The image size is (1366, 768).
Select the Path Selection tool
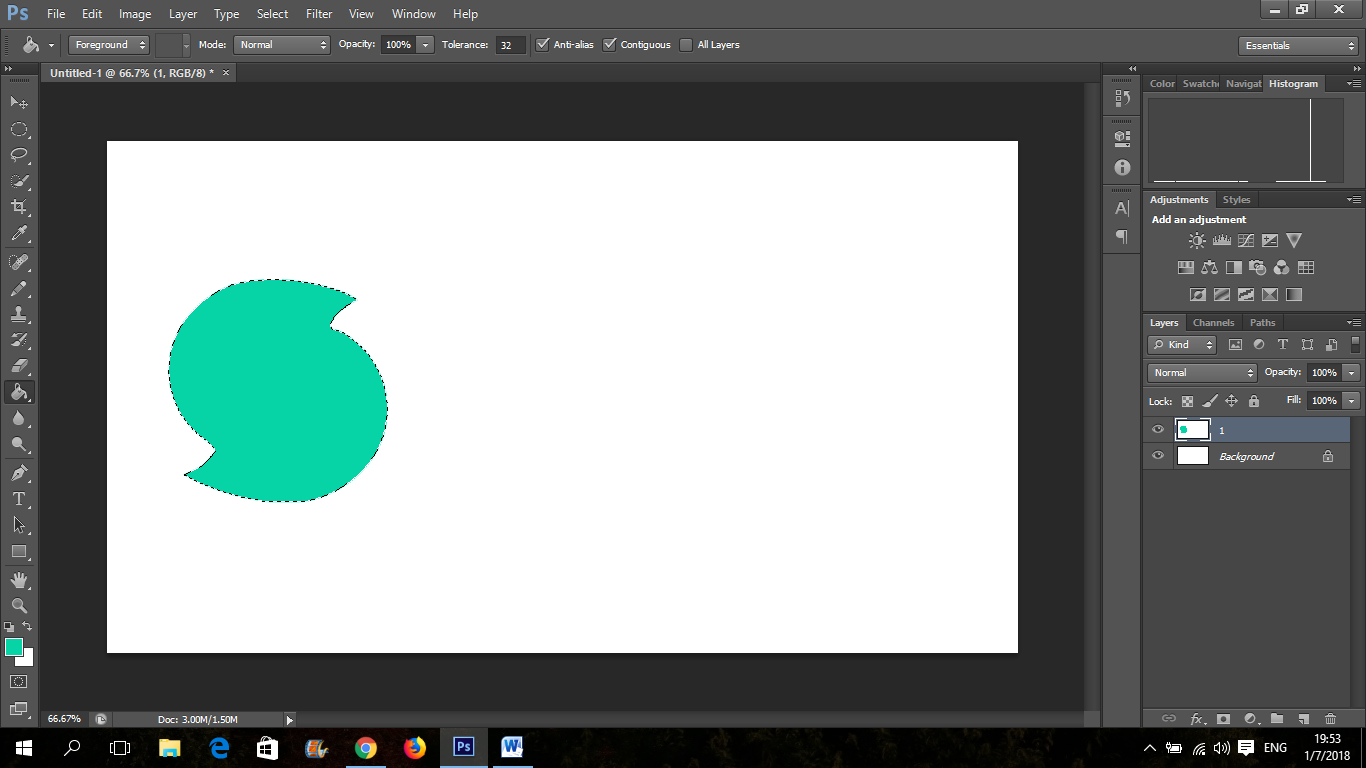pos(19,524)
